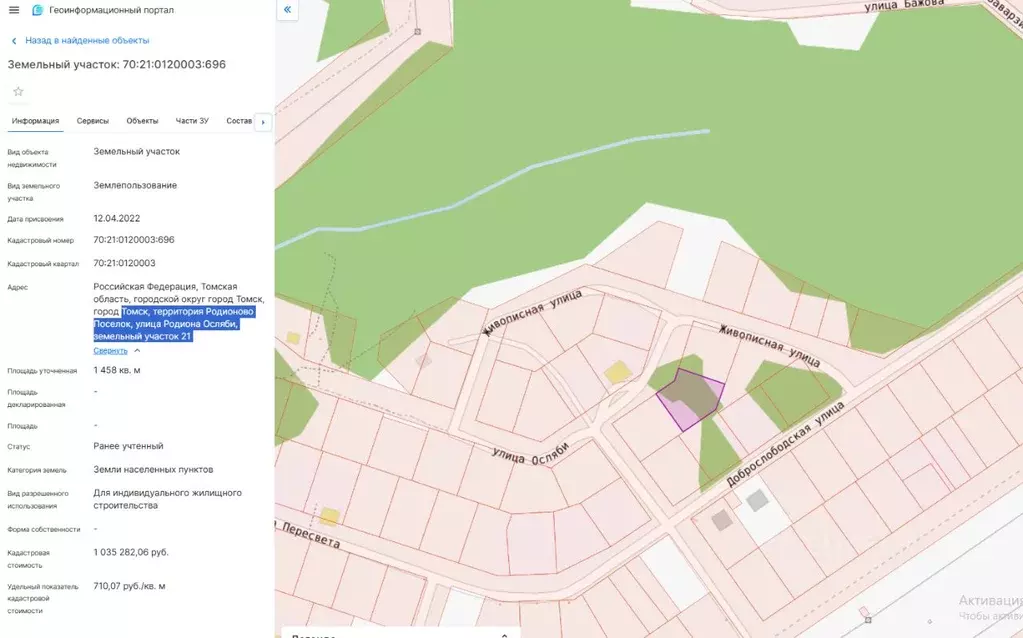This screenshot has width=1023, height=638.
Task: Collapse address using chevron beside Свернуть
Action: coord(137,351)
